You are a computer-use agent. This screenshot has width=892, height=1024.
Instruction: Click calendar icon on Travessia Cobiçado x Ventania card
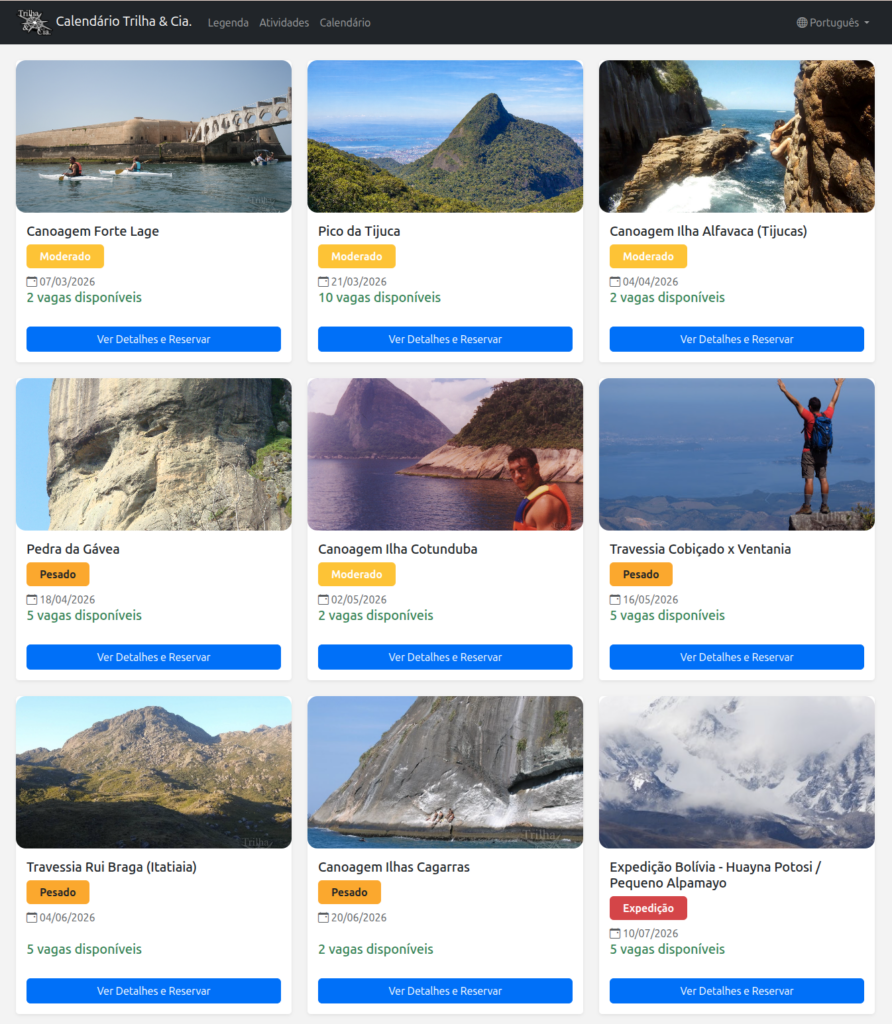coord(615,600)
